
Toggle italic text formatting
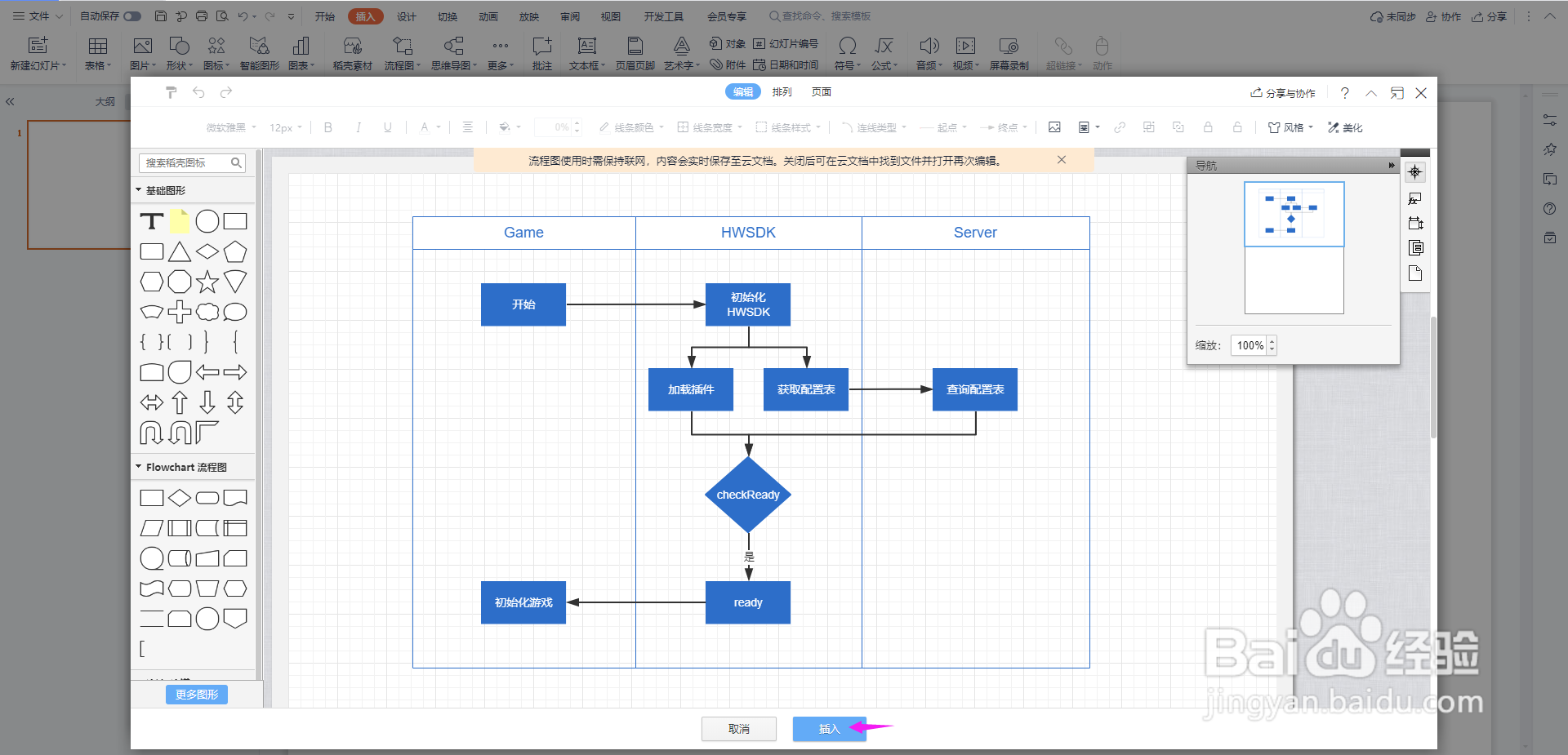tap(358, 127)
